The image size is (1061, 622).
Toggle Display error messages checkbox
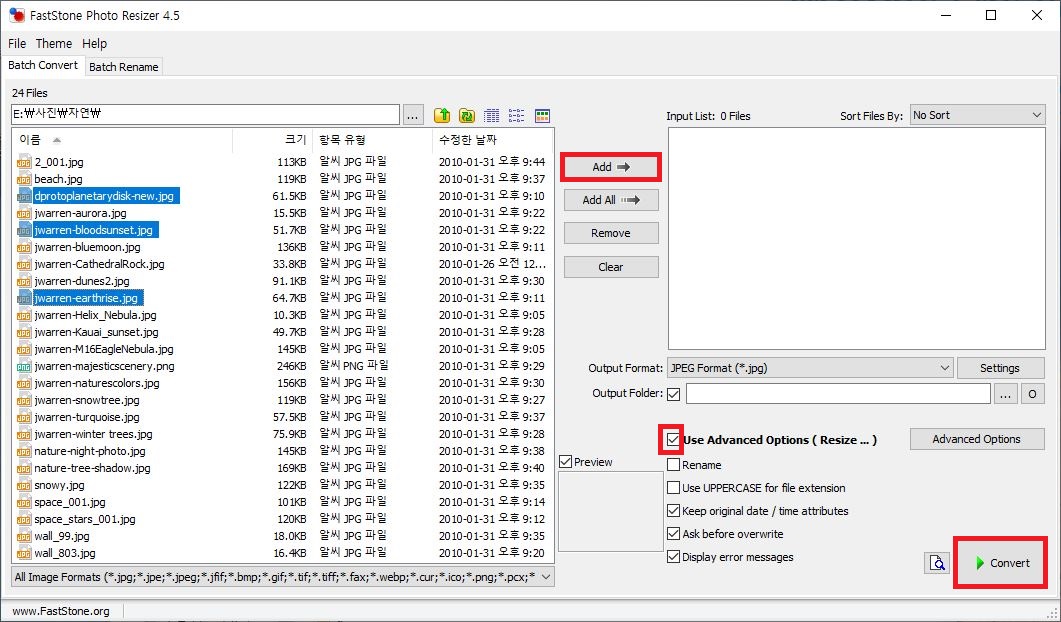coord(673,557)
